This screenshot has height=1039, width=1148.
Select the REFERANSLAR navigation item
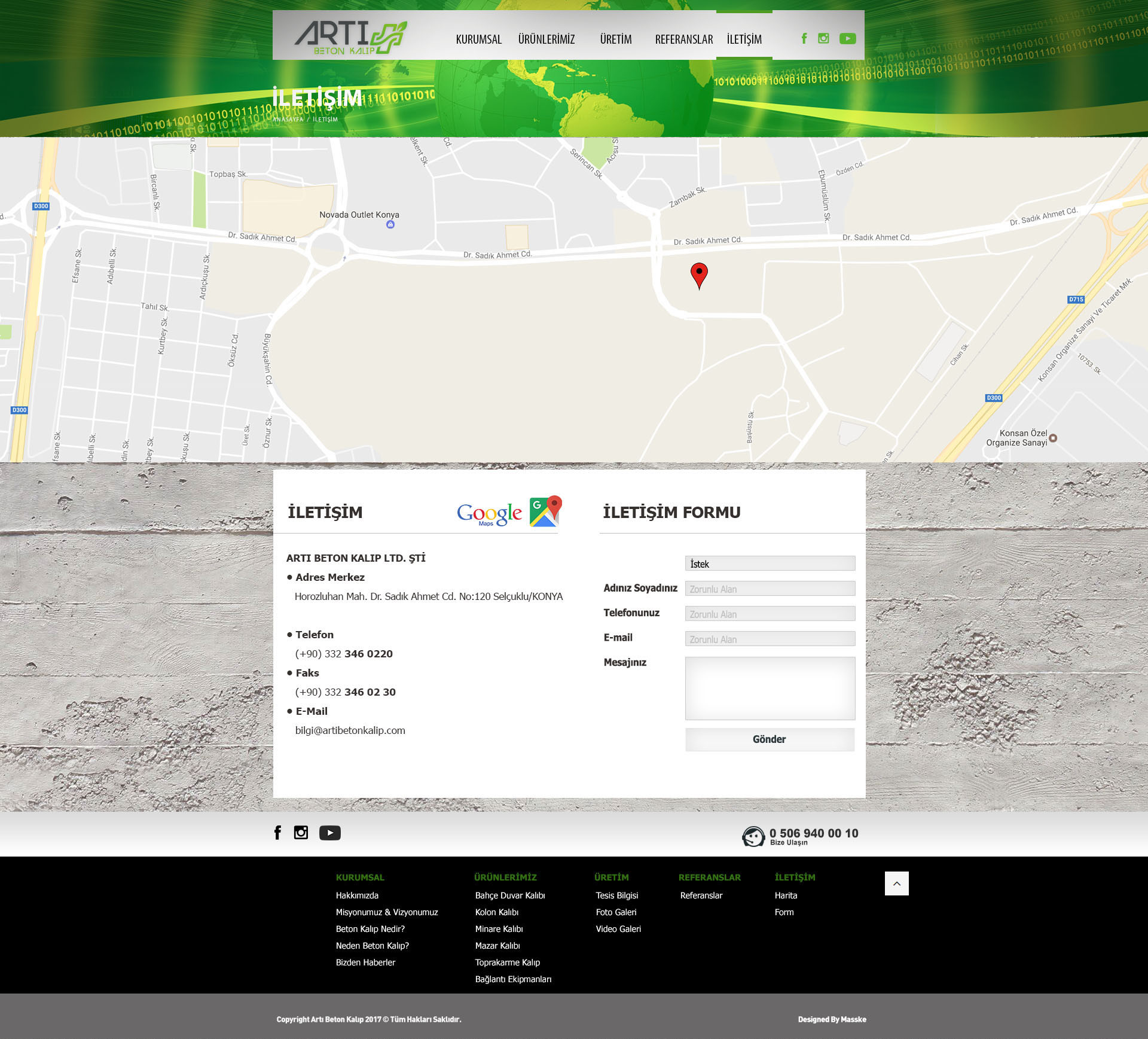point(683,39)
